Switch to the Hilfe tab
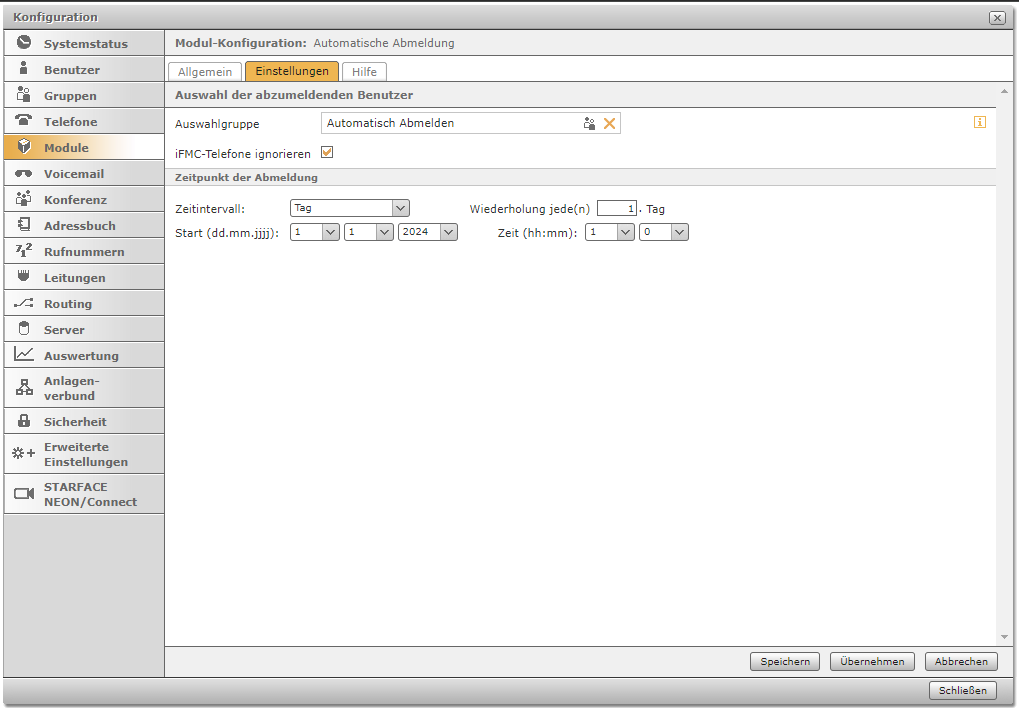 (x=364, y=72)
